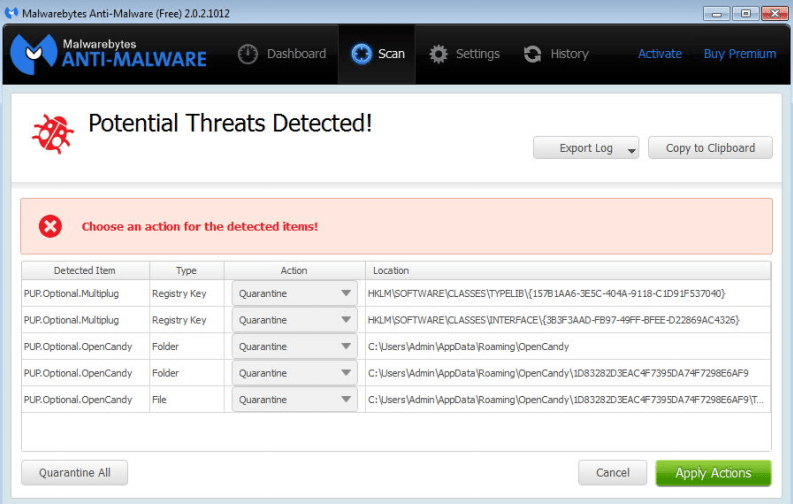Select PUP.Optional.OpenCandy entry of type File
This screenshot has height=504, width=793.
coord(78,399)
